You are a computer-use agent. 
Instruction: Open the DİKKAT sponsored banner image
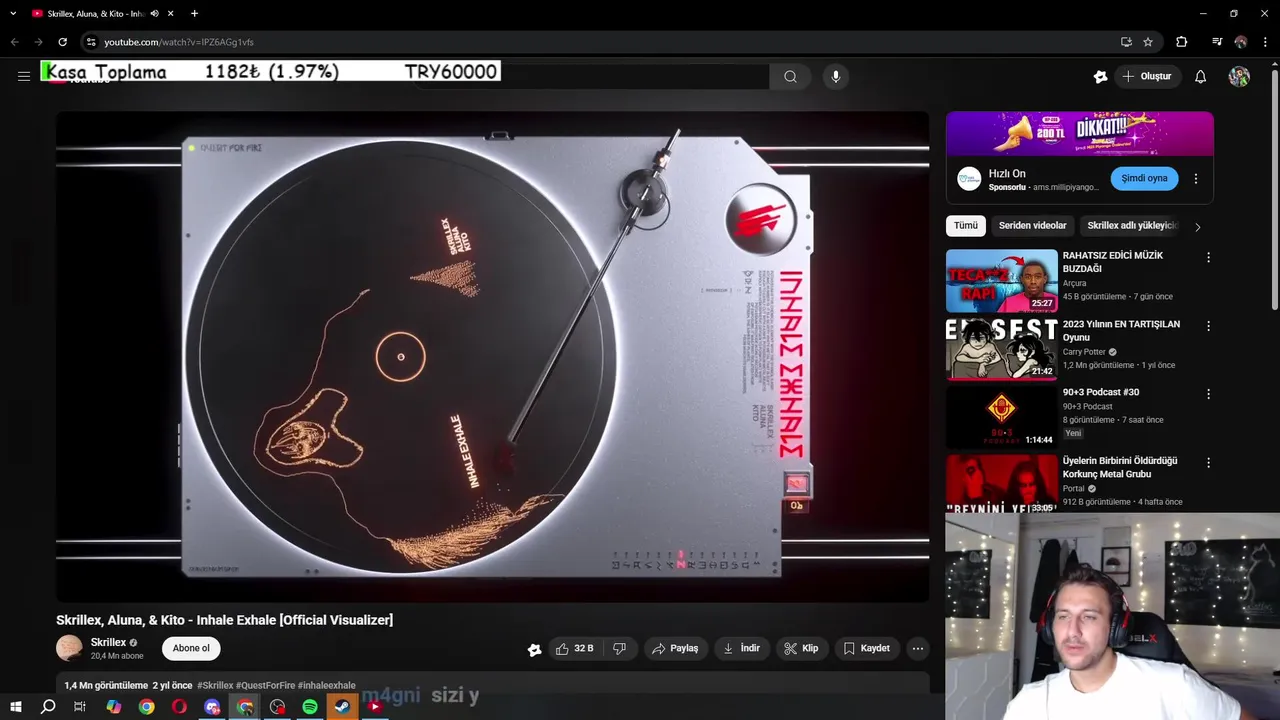pos(1079,134)
